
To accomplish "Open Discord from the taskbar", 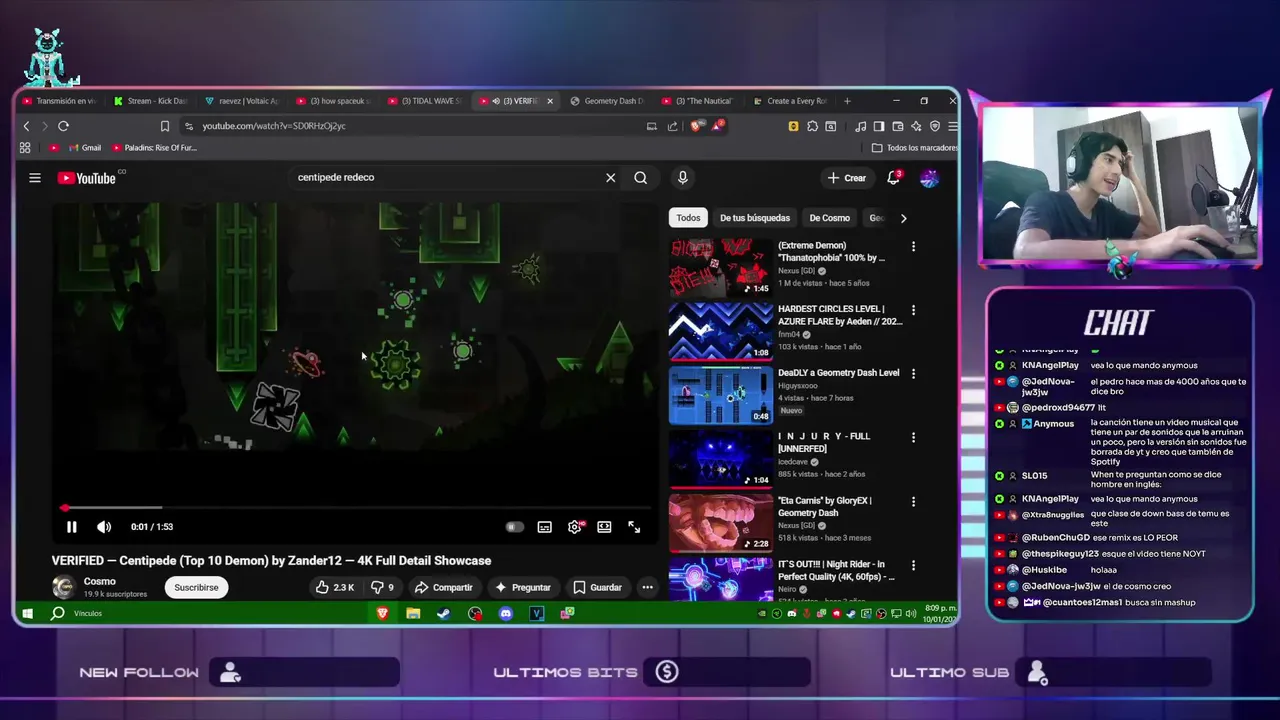I will pyautogui.click(x=506, y=613).
